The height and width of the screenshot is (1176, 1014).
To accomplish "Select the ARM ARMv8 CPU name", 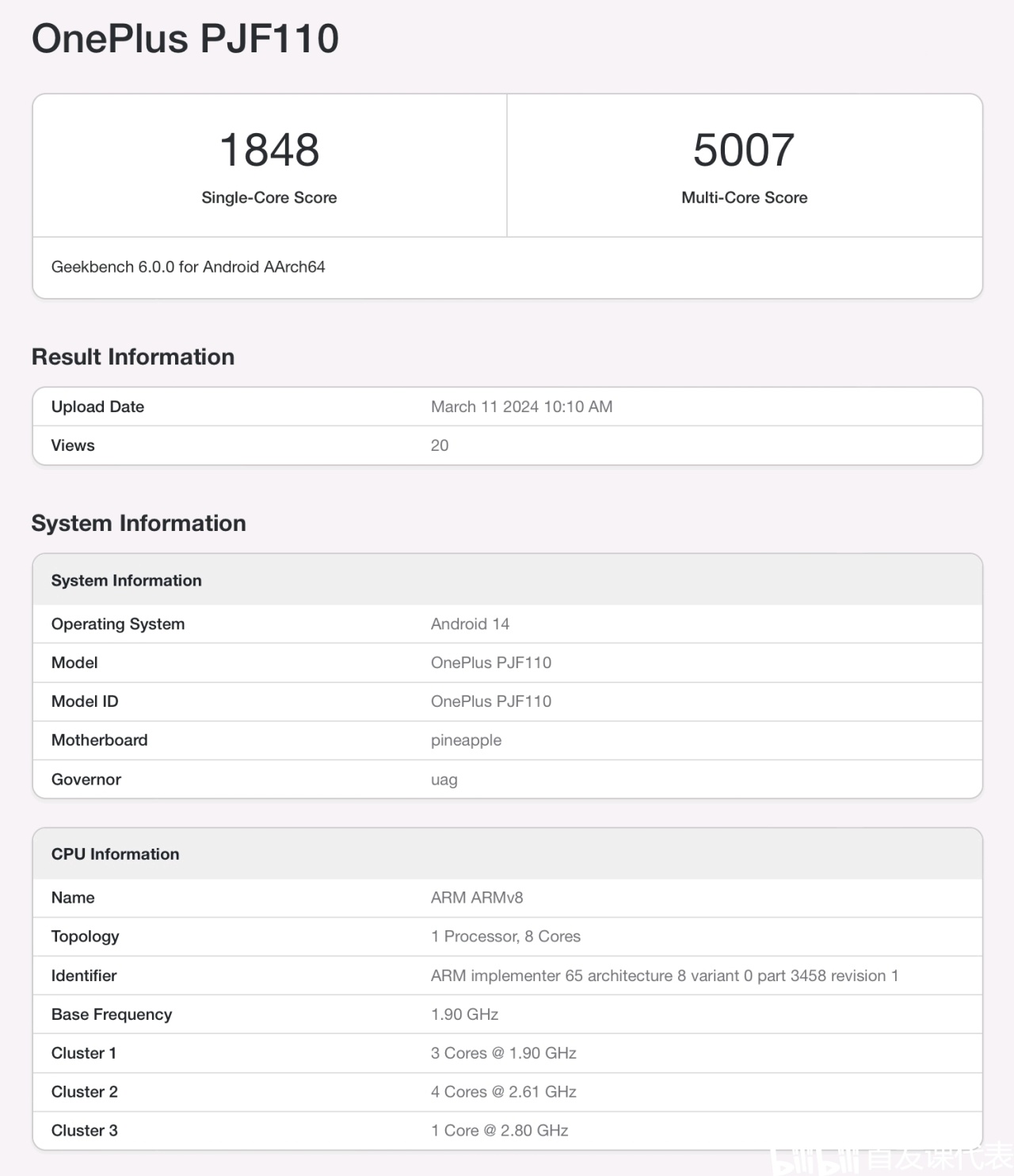I will [477, 898].
